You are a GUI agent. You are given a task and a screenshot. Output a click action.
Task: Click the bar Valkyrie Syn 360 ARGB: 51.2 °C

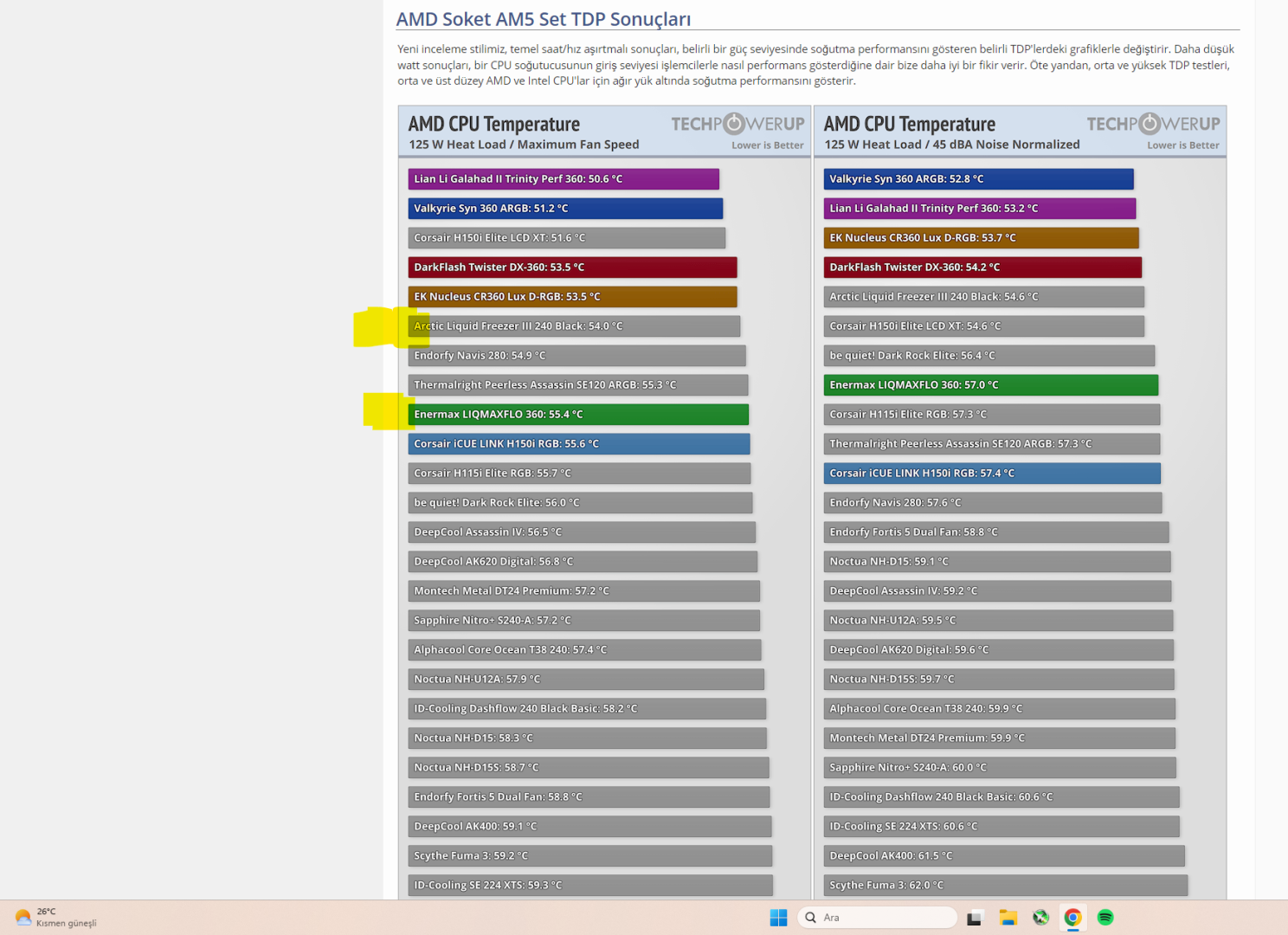(x=565, y=209)
